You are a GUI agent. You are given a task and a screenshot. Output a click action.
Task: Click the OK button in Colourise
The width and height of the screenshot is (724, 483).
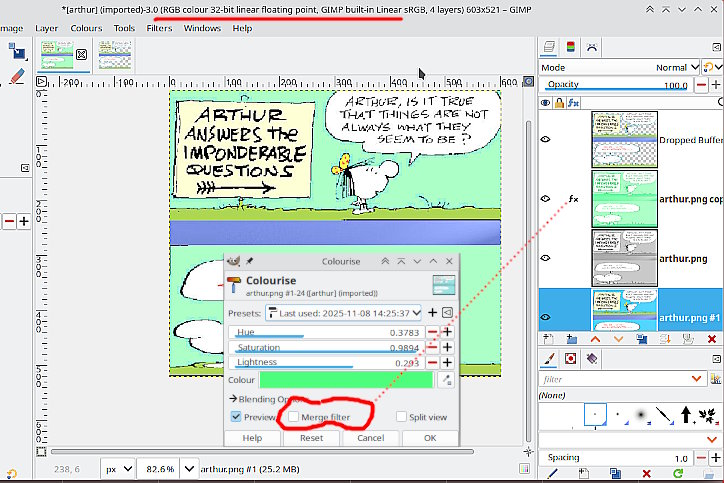coord(430,438)
